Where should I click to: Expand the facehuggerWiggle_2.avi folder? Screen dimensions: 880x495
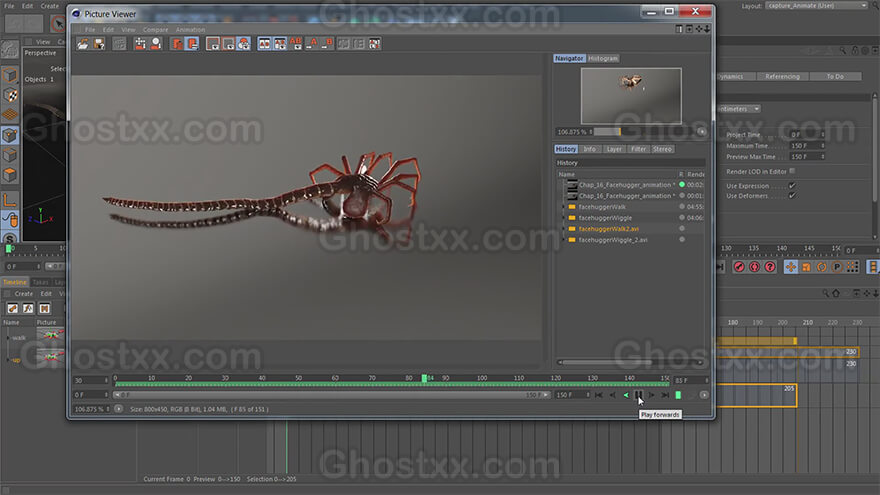(x=563, y=240)
